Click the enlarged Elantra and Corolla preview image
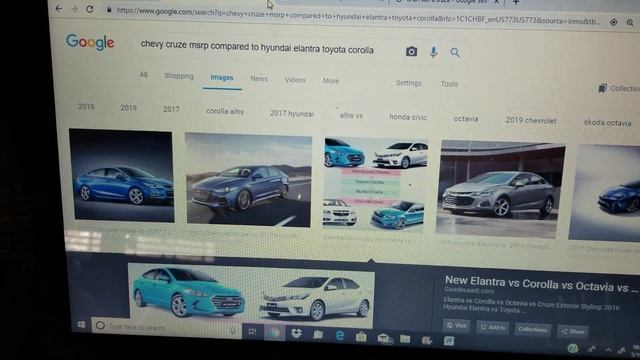This screenshot has height=360, width=640. [x=251, y=296]
